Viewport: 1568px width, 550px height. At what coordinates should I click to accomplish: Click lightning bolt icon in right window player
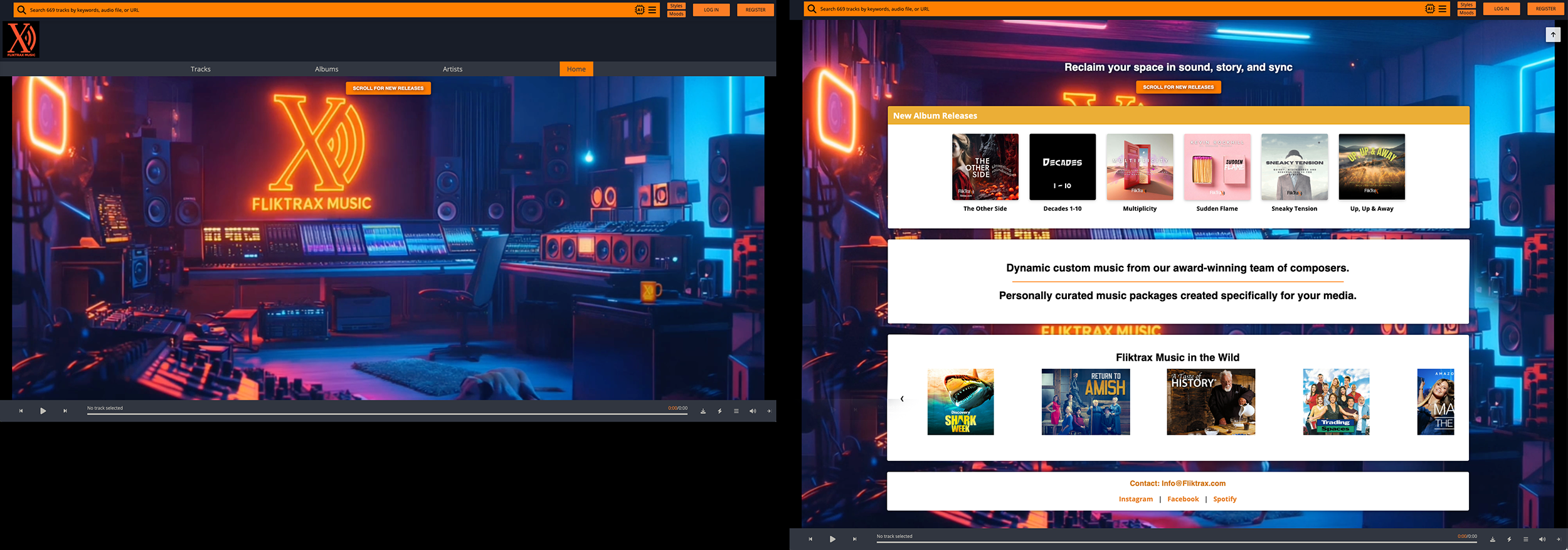[x=1509, y=539]
